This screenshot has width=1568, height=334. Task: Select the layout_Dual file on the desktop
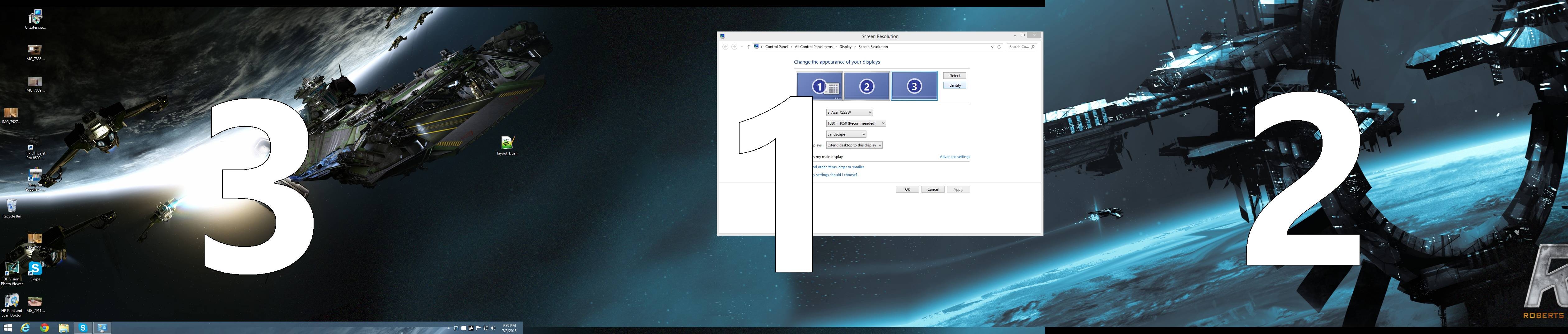coord(508,146)
